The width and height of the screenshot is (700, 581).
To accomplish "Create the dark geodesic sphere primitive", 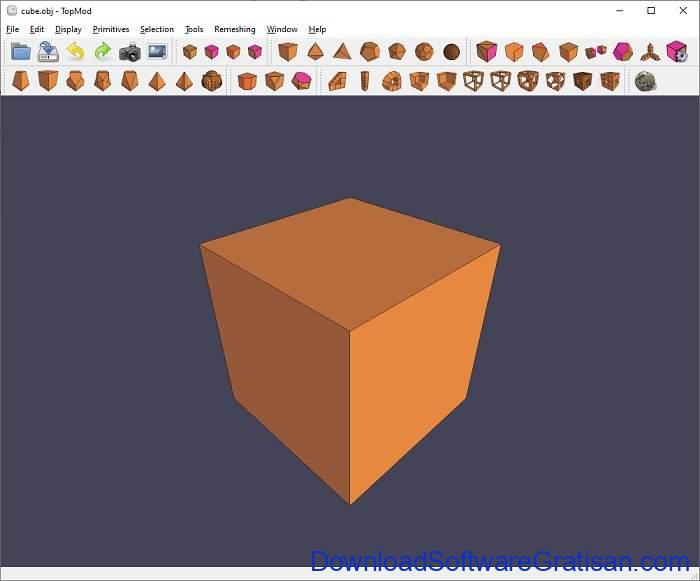I will tap(452, 52).
